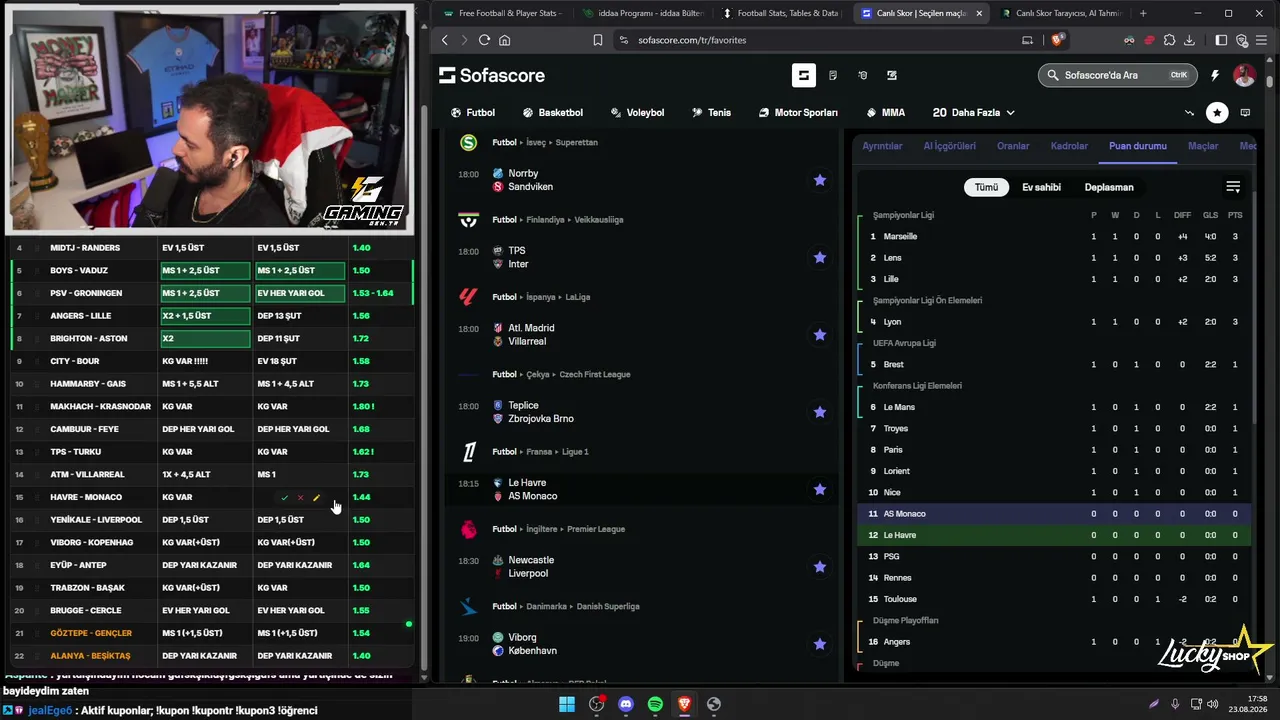Switch to the iddaa Programı browser tab
Viewport: 1280px width, 720px height.
click(x=642, y=13)
